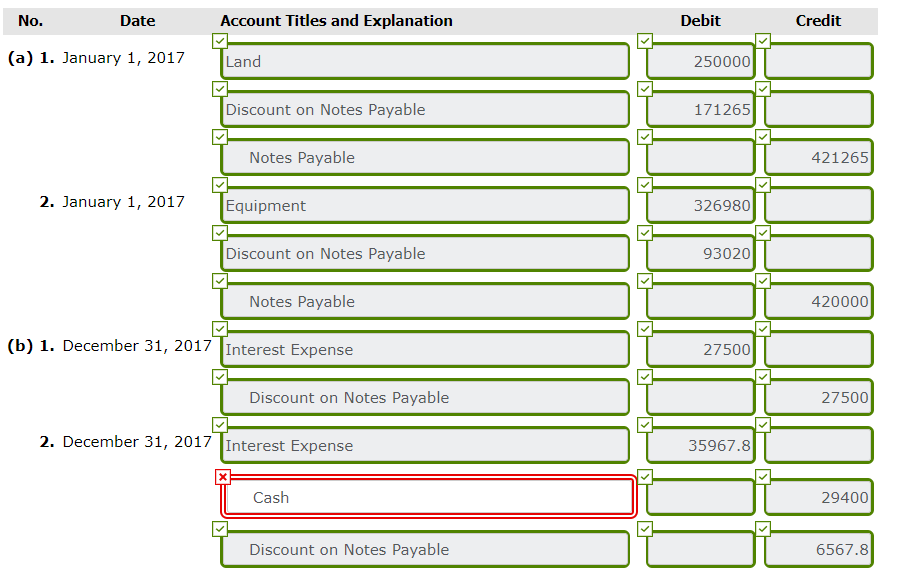Select the Land account title field

[x=424, y=61]
